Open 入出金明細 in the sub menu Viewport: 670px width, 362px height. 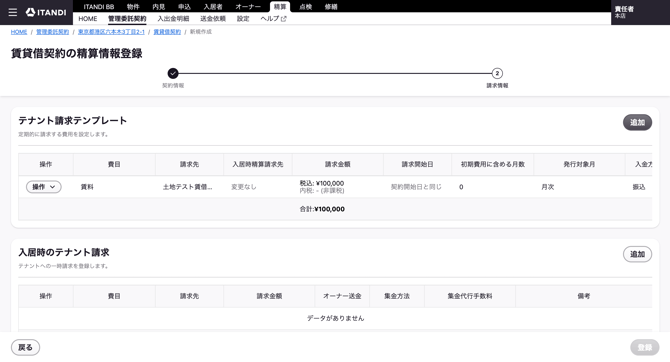(173, 19)
